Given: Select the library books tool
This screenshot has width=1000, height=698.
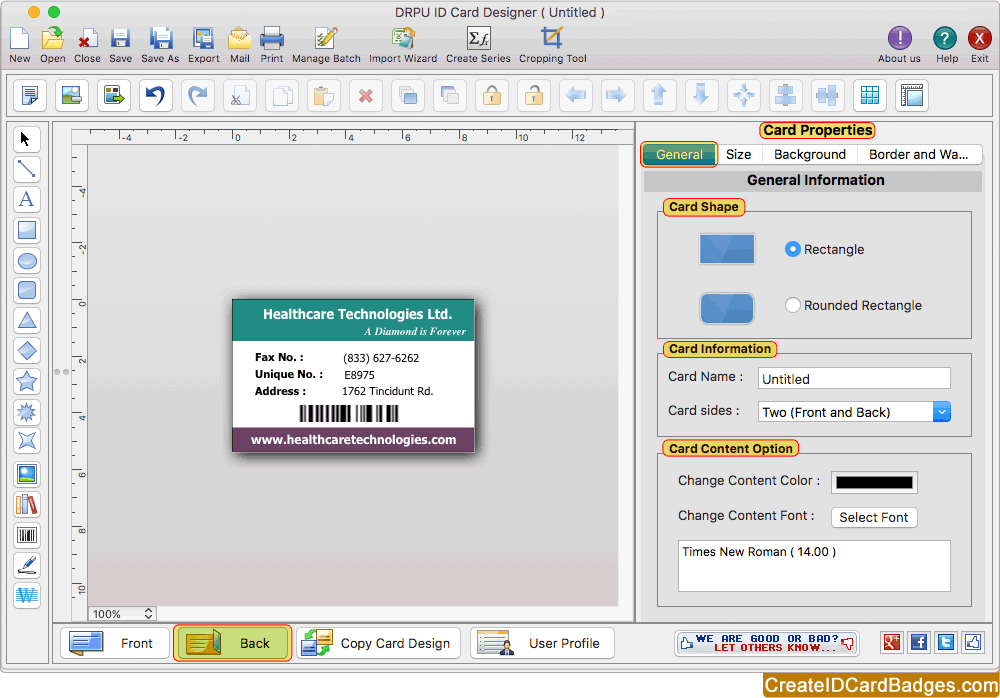Looking at the screenshot, I should pyautogui.click(x=27, y=505).
